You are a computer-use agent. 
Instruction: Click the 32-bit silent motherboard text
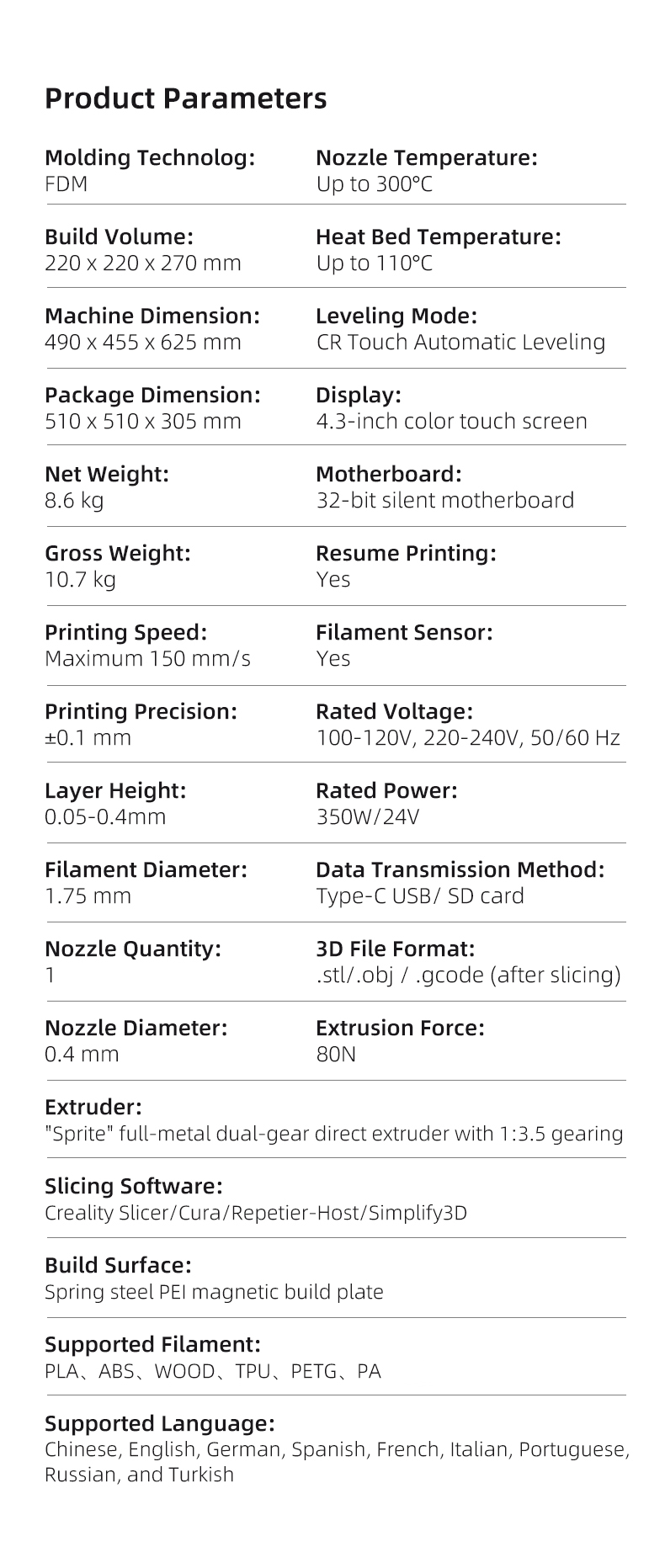pyautogui.click(x=444, y=500)
